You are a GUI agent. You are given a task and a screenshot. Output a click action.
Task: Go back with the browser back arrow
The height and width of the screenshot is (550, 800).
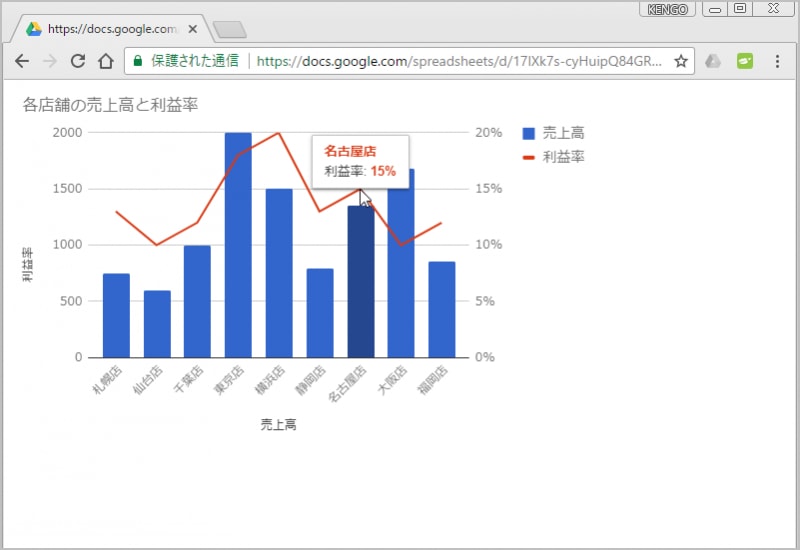pos(22,61)
